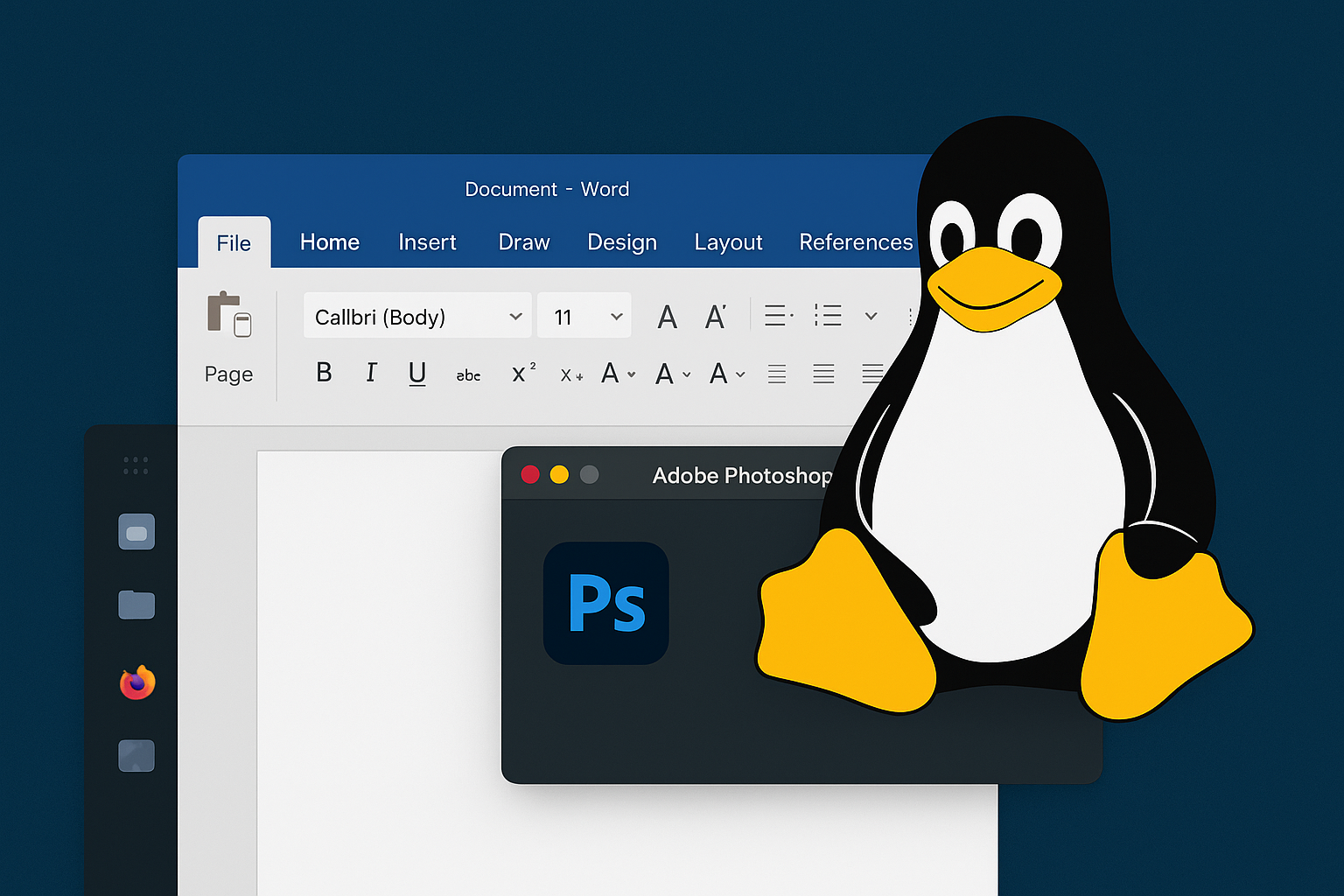Open the first dock application icon
Screen dimensions: 1344x896
click(x=136, y=531)
